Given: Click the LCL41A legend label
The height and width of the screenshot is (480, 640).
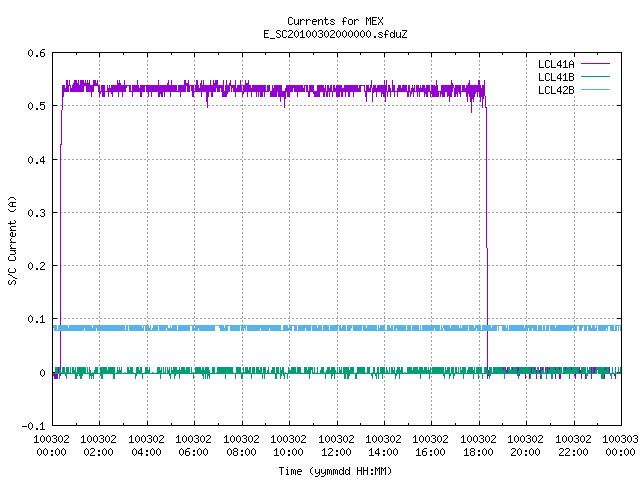Looking at the screenshot, I should (556, 64).
